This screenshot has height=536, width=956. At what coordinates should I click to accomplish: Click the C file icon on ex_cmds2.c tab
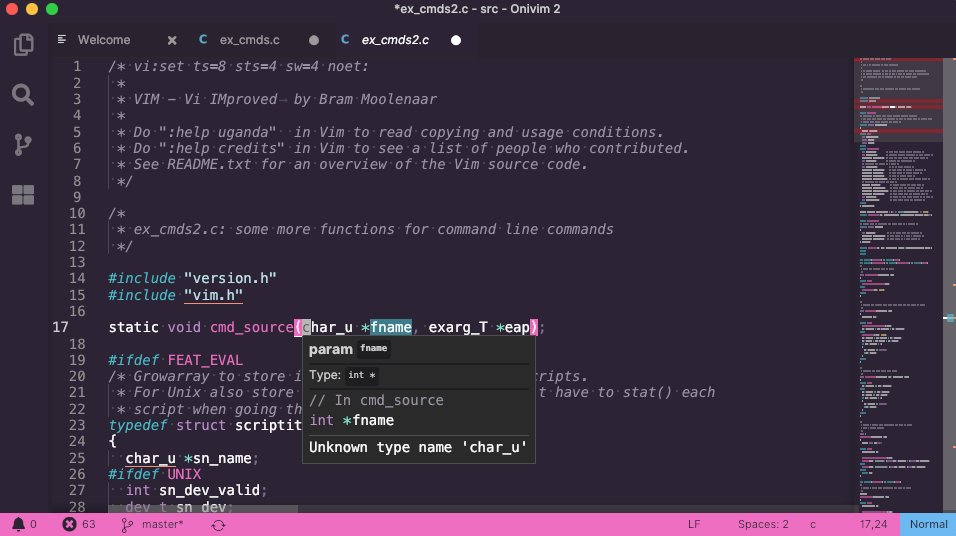345,40
